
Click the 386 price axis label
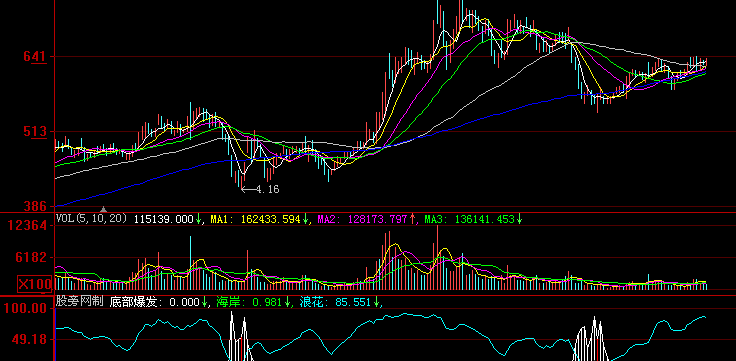[x=35, y=206]
